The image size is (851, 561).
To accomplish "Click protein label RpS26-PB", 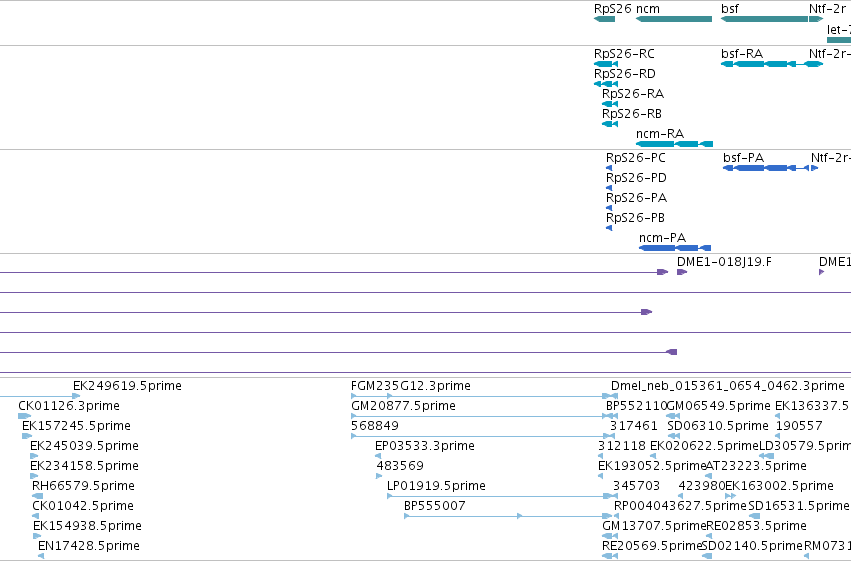I will coord(635,218).
